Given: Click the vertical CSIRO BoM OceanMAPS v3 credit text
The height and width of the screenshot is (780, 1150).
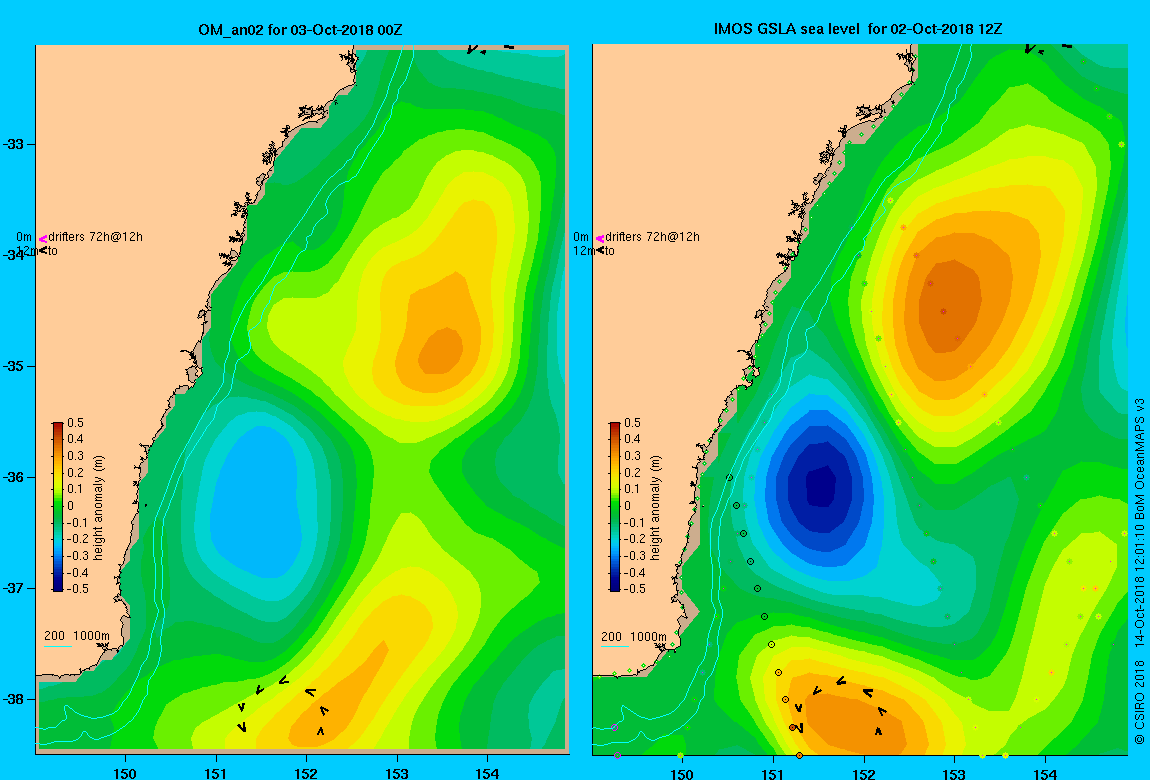Looking at the screenshot, I should tap(1139, 573).
